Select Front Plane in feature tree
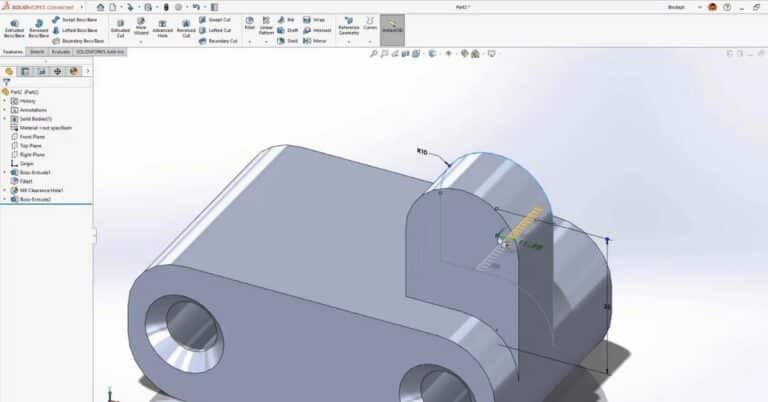Screen dimensions: 768x402 (x=31, y=136)
